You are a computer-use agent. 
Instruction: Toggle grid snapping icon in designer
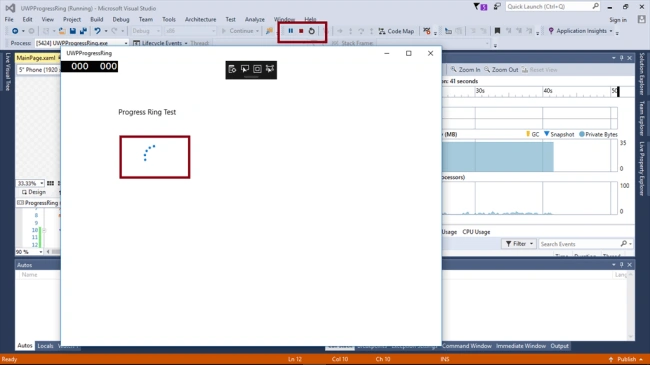(50, 183)
